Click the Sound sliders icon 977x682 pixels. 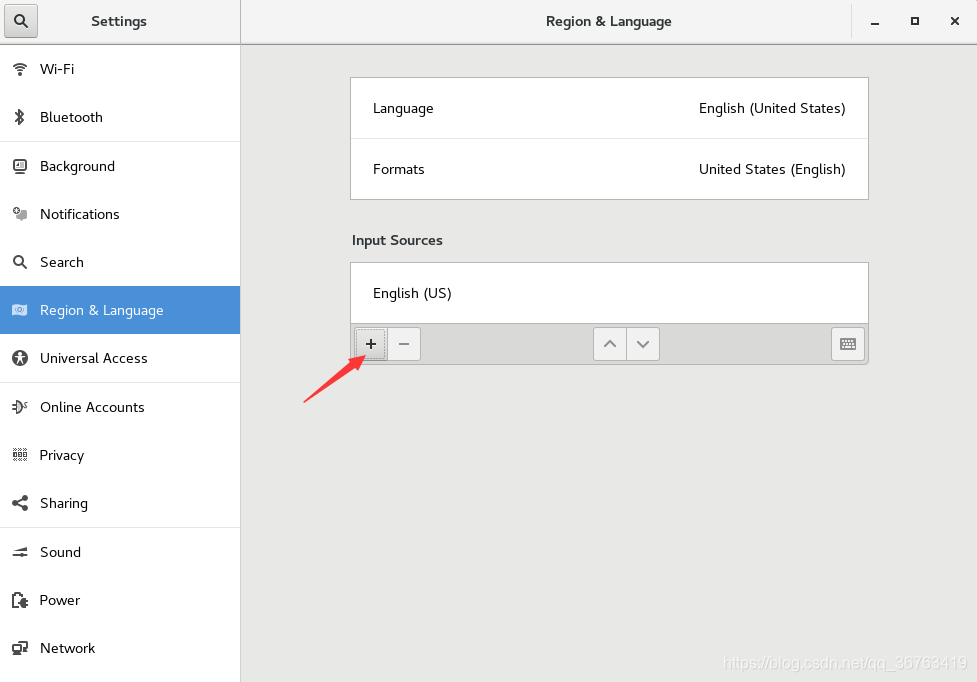(x=20, y=552)
